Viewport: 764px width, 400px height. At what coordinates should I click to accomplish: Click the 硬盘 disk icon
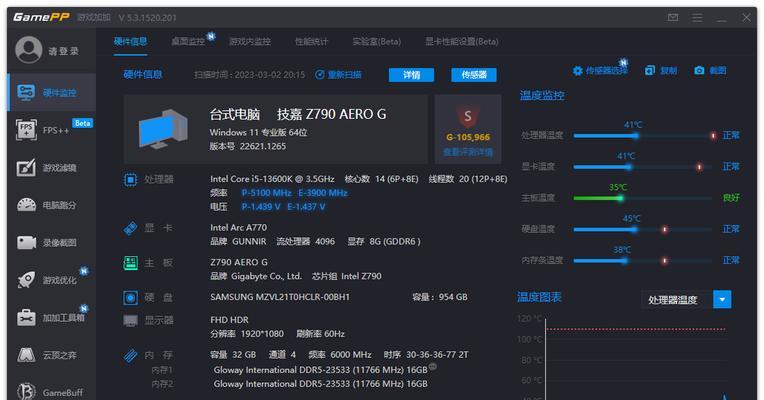(130, 298)
